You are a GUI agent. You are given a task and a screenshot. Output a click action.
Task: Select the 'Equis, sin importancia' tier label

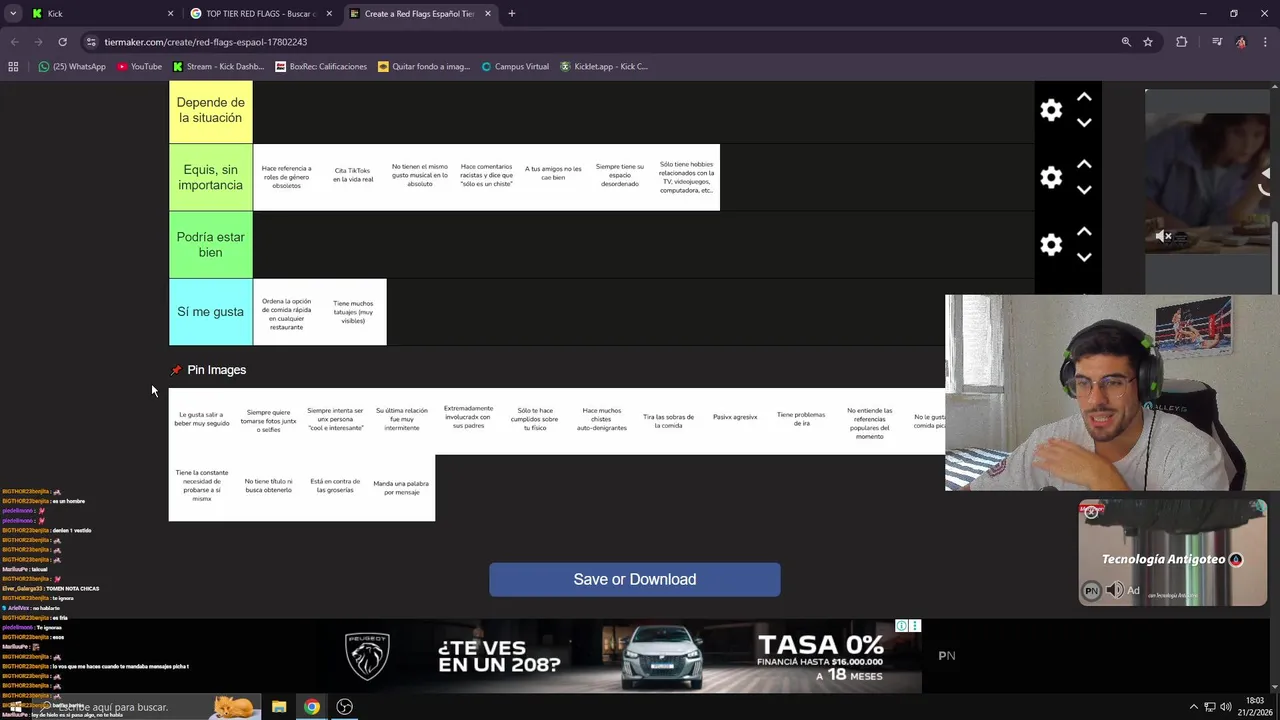[210, 177]
